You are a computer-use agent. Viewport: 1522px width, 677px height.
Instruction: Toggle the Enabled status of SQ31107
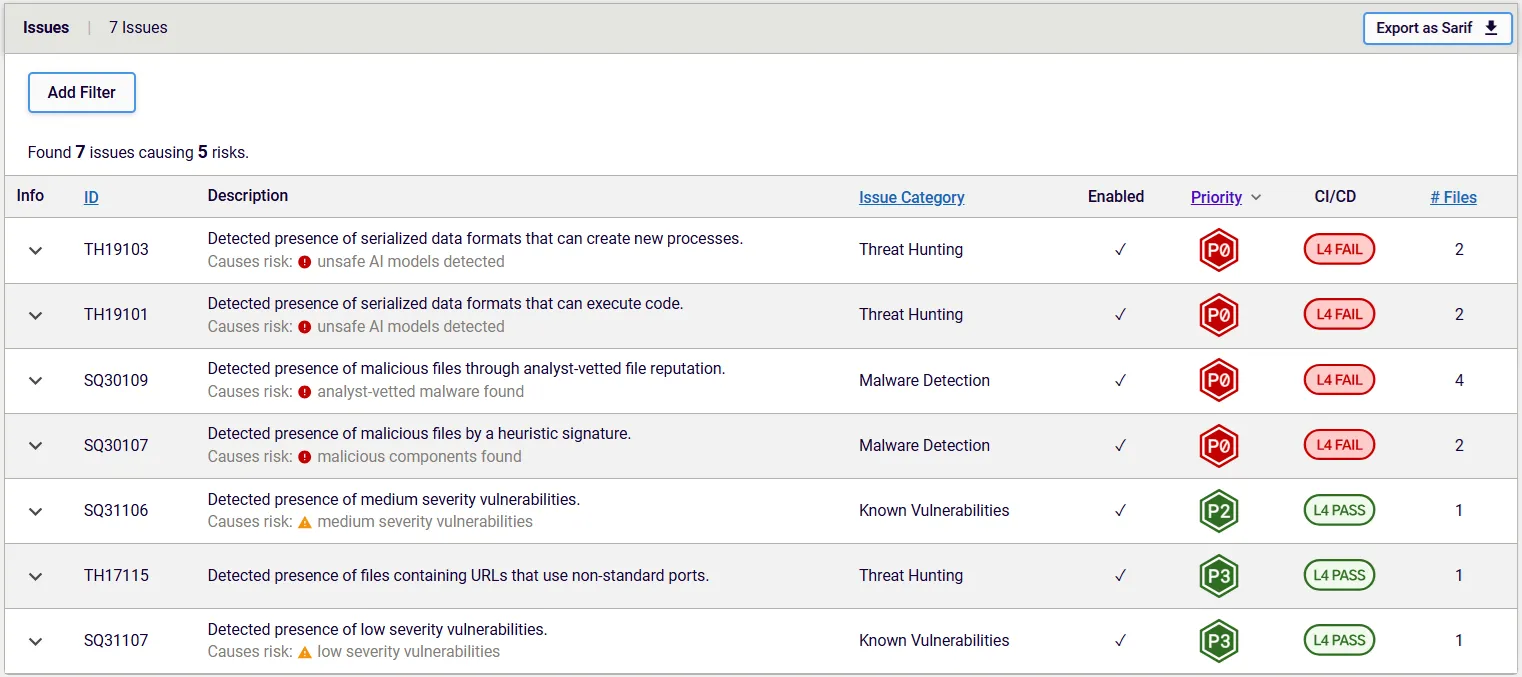1120,640
